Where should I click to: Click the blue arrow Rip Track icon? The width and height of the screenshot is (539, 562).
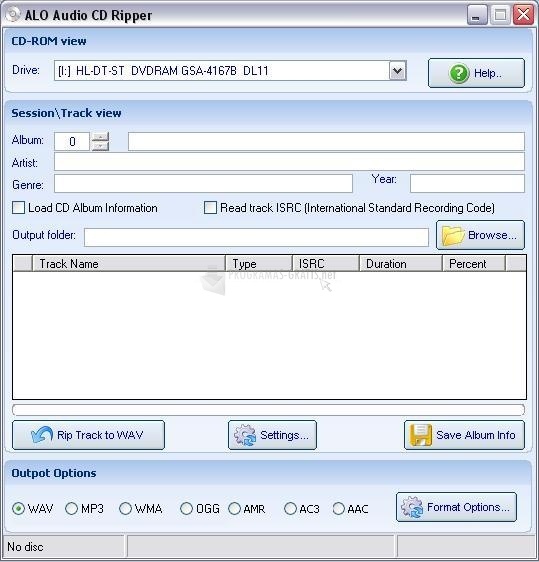point(42,434)
